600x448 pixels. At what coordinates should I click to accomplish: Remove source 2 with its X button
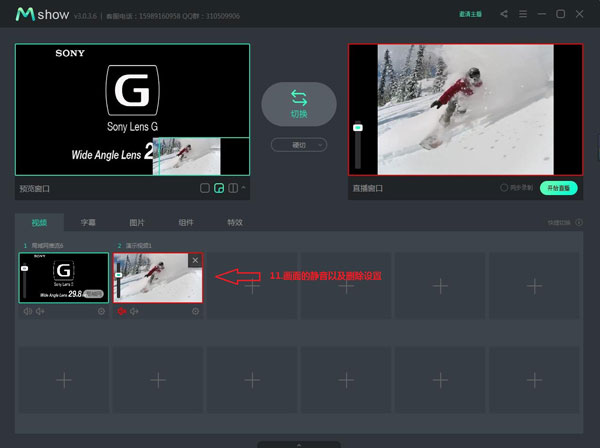click(x=195, y=260)
